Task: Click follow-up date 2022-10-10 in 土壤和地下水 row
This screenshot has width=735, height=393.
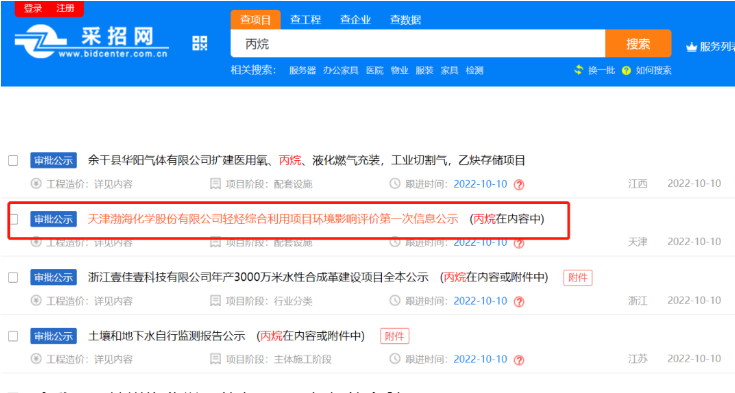Action: [480, 359]
